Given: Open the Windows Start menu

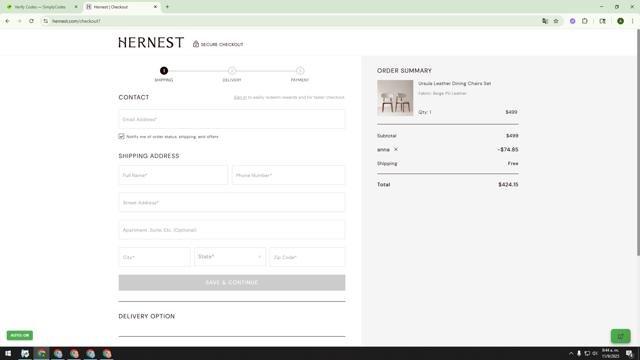Looking at the screenshot, I should click(8, 353).
